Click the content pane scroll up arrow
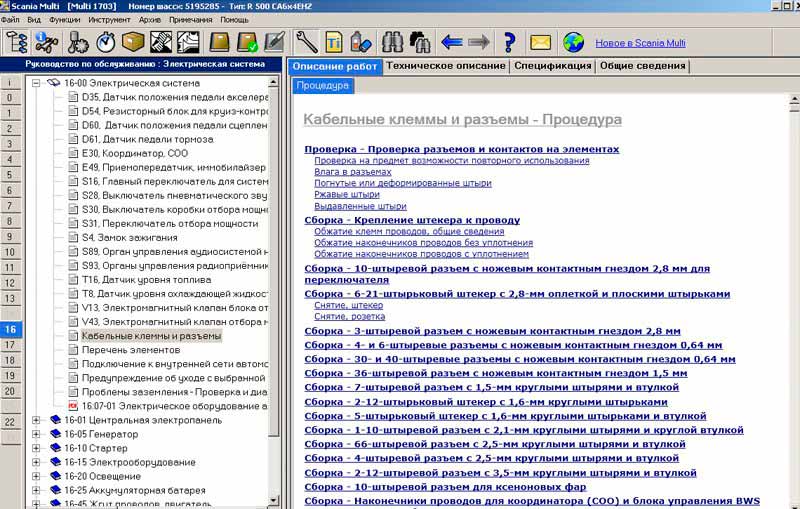This screenshot has width=800, height=509. click(794, 99)
